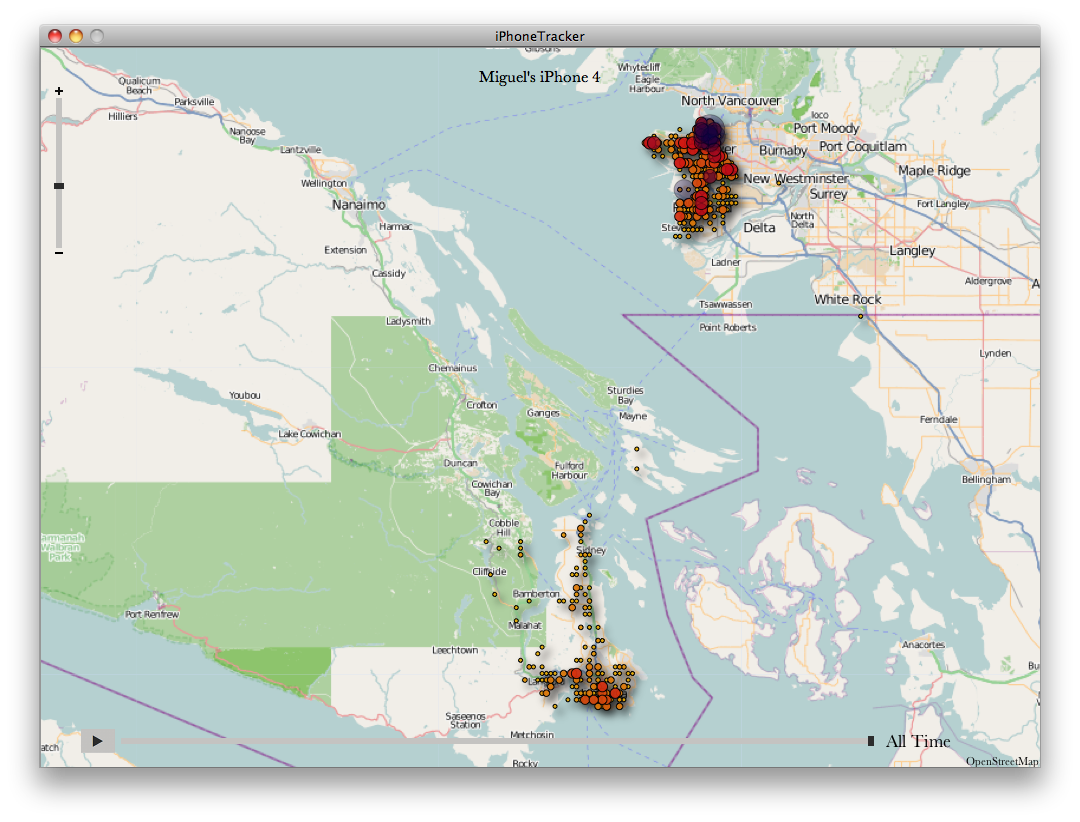Click the Lake Cowichan map label

(309, 434)
